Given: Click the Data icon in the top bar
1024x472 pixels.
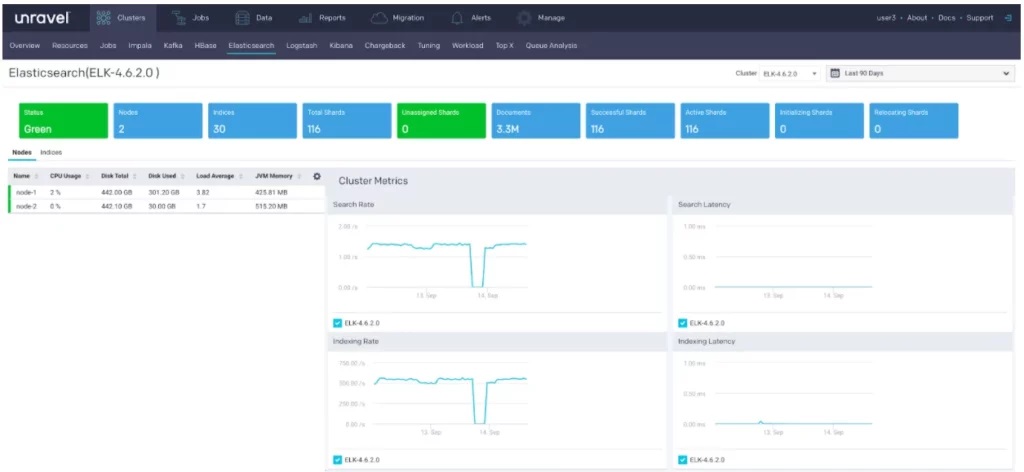Looking at the screenshot, I should 242,18.
